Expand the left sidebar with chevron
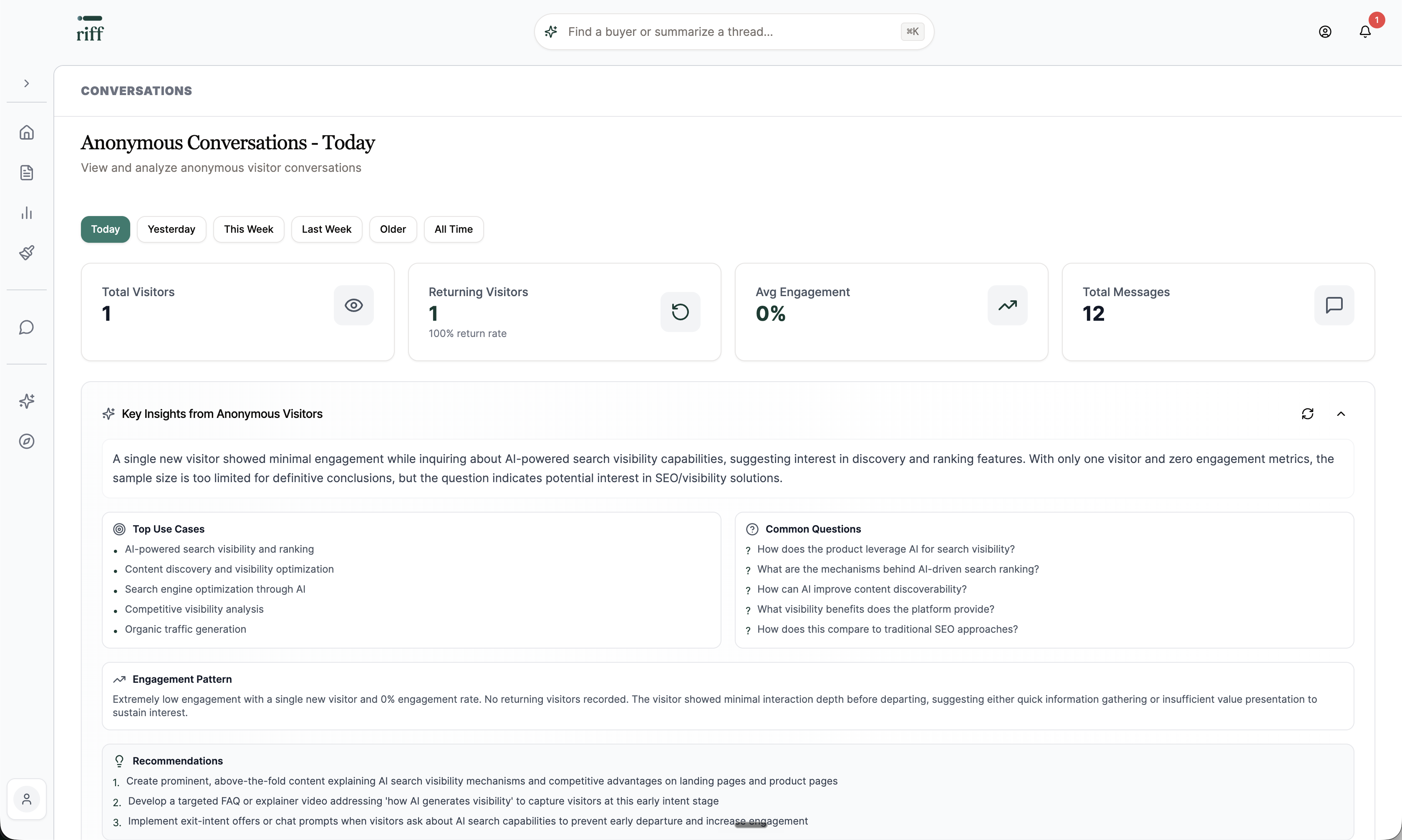Image resolution: width=1402 pixels, height=840 pixels. [x=27, y=83]
